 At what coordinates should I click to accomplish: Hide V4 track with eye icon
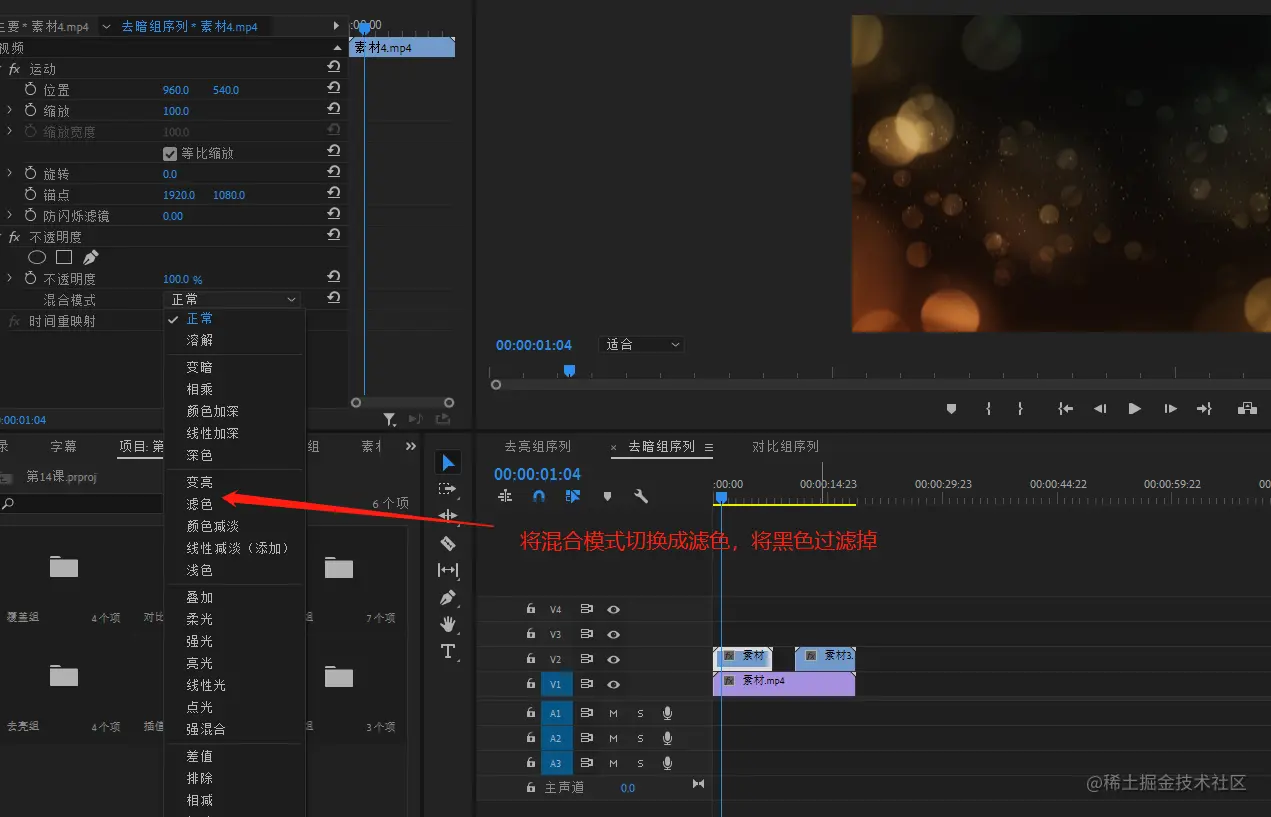coord(614,609)
